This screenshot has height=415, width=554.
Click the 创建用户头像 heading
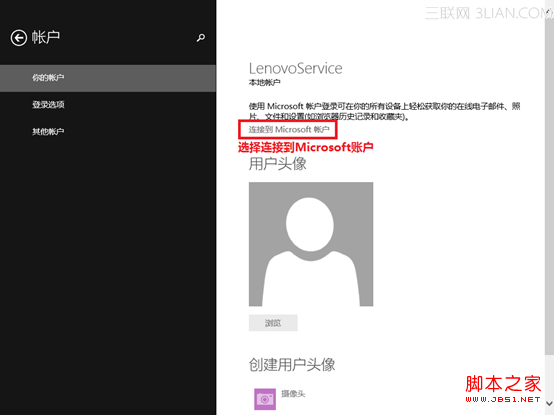pyautogui.click(x=292, y=364)
